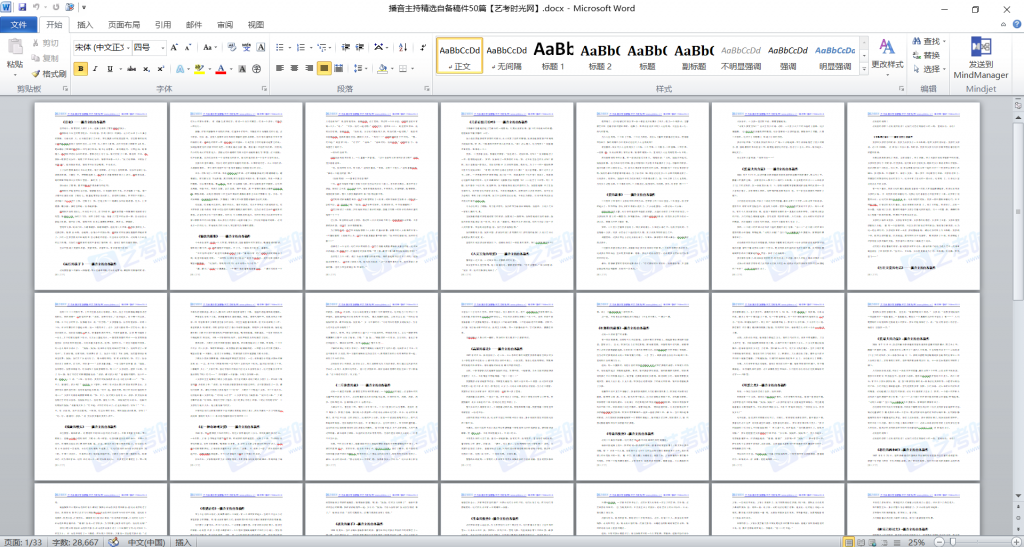Viewport: 1024px width, 547px height.
Task: Open the font name dropdown (宋体)
Action: pos(102,47)
